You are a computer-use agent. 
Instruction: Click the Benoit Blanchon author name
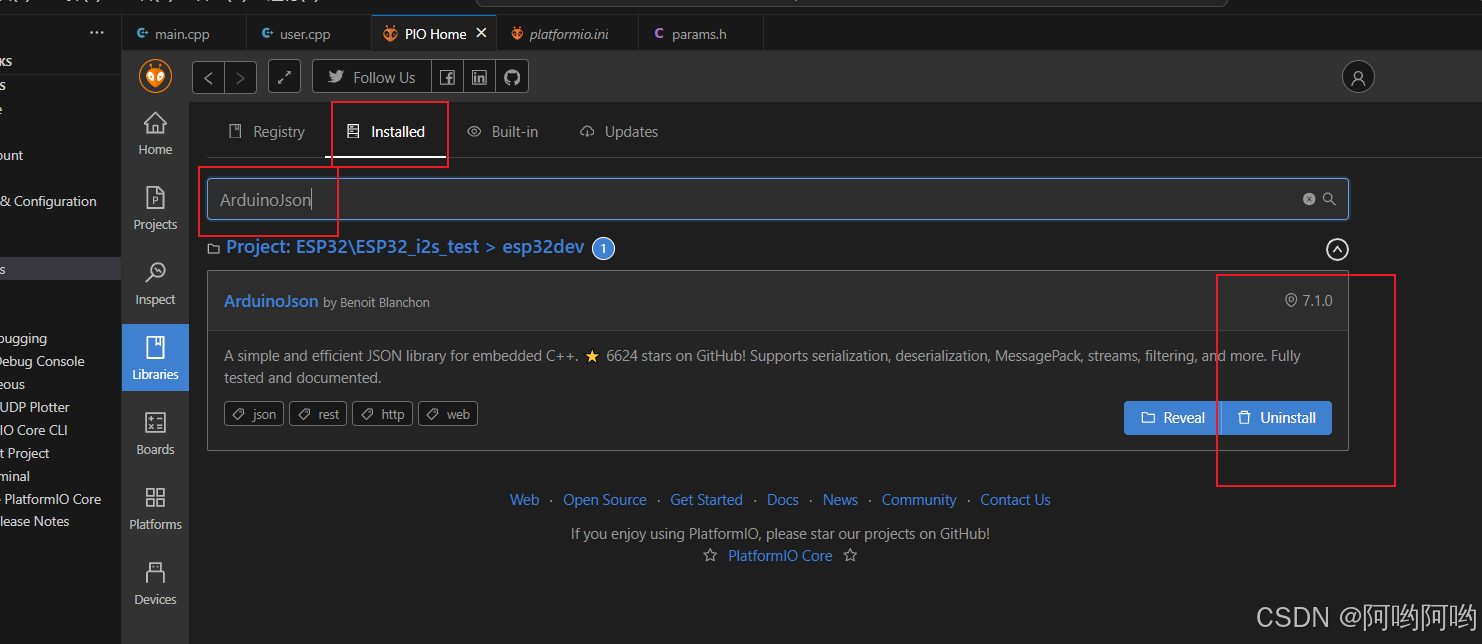click(385, 302)
